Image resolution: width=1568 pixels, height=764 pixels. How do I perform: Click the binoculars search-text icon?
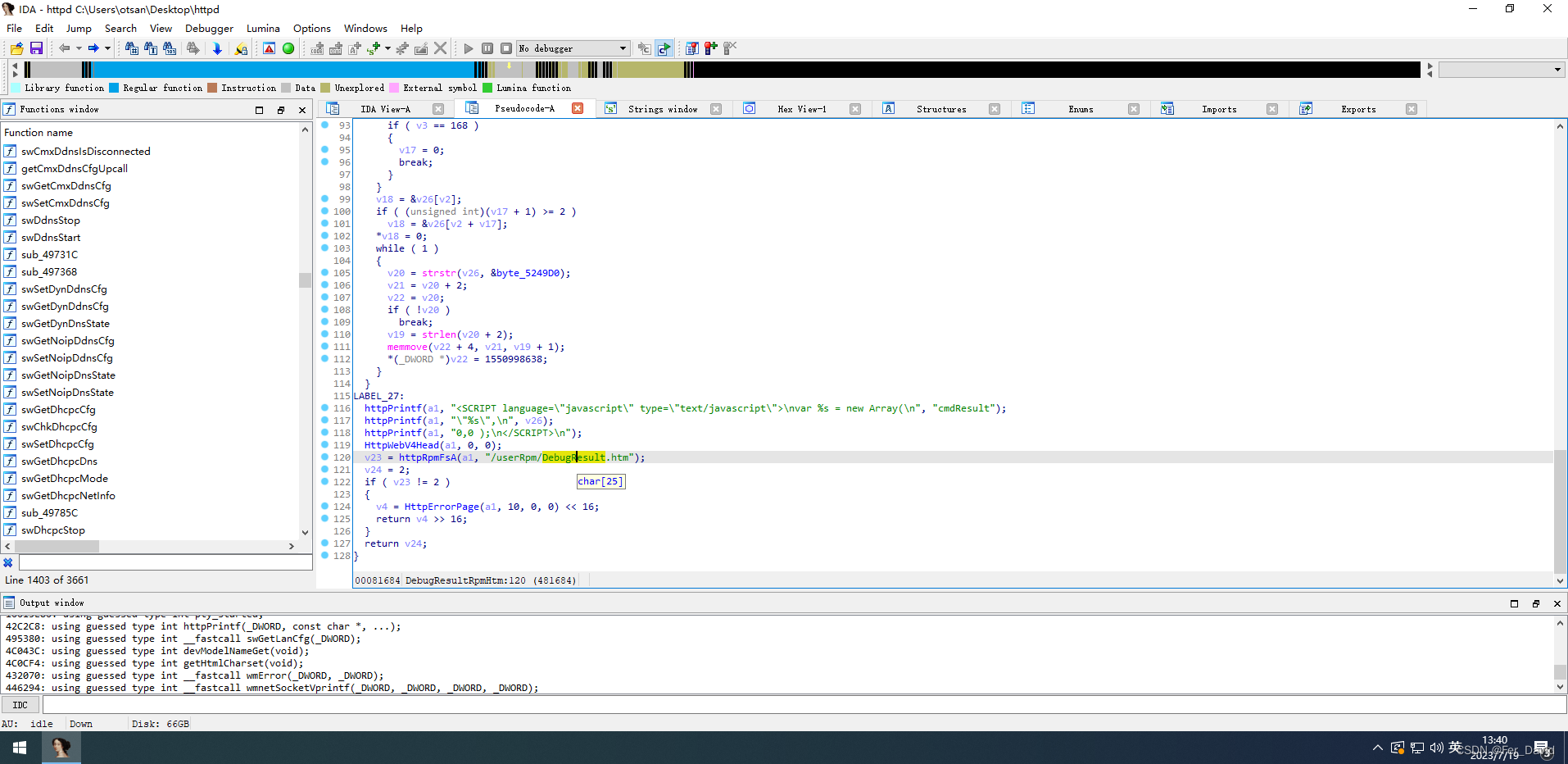point(151,48)
